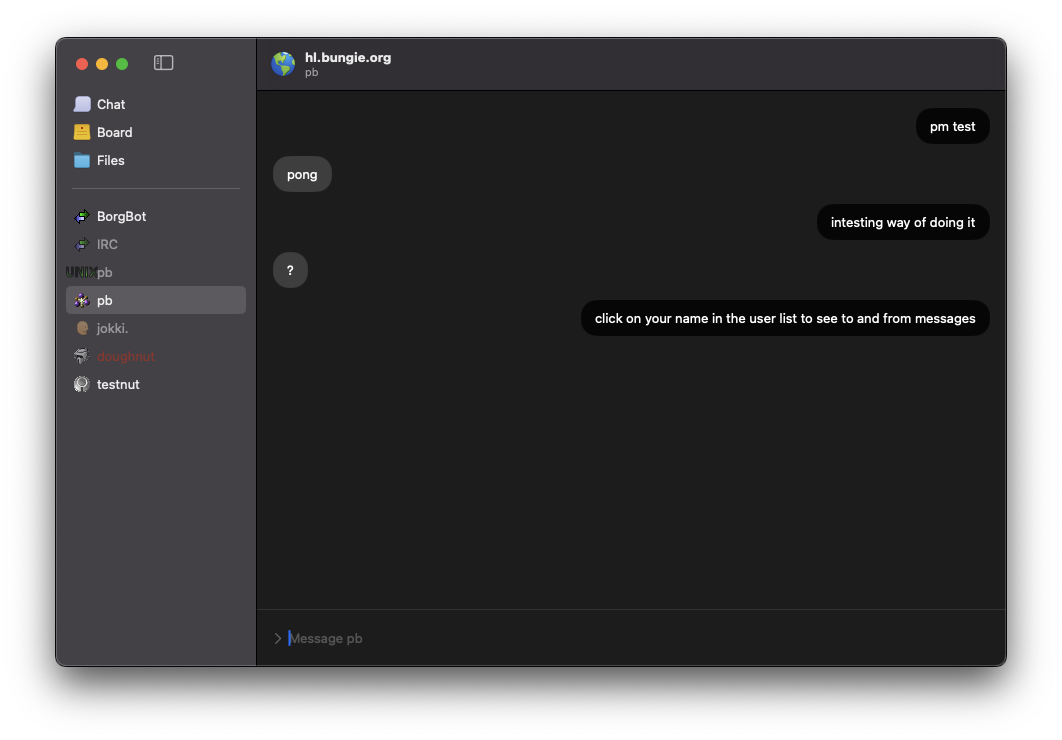Click the 'pong' message bubble
Screen dimensions: 1062x740
302,175
